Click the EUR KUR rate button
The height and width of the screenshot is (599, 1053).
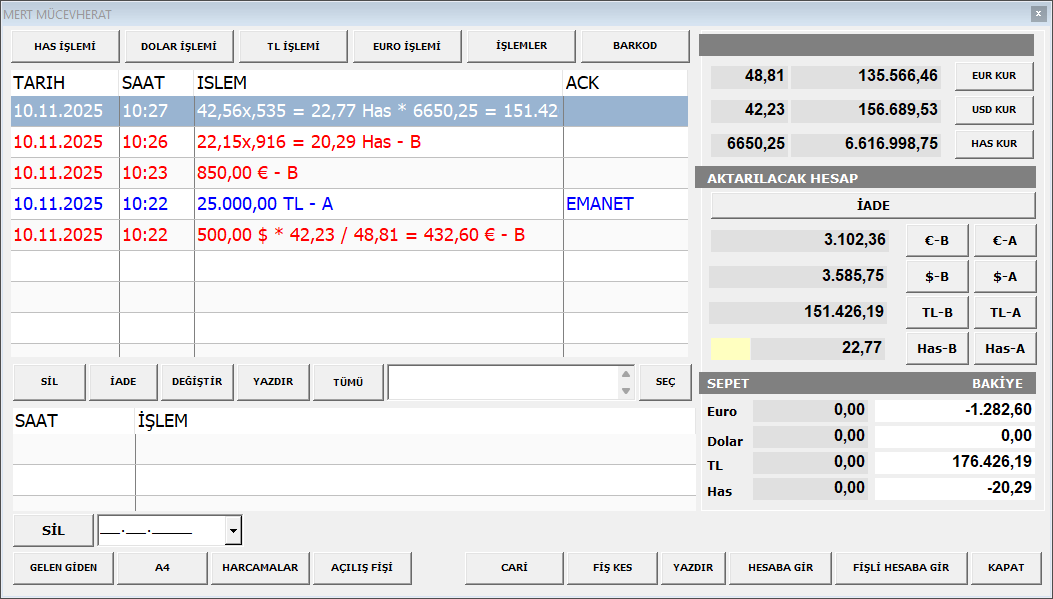click(x=993, y=76)
